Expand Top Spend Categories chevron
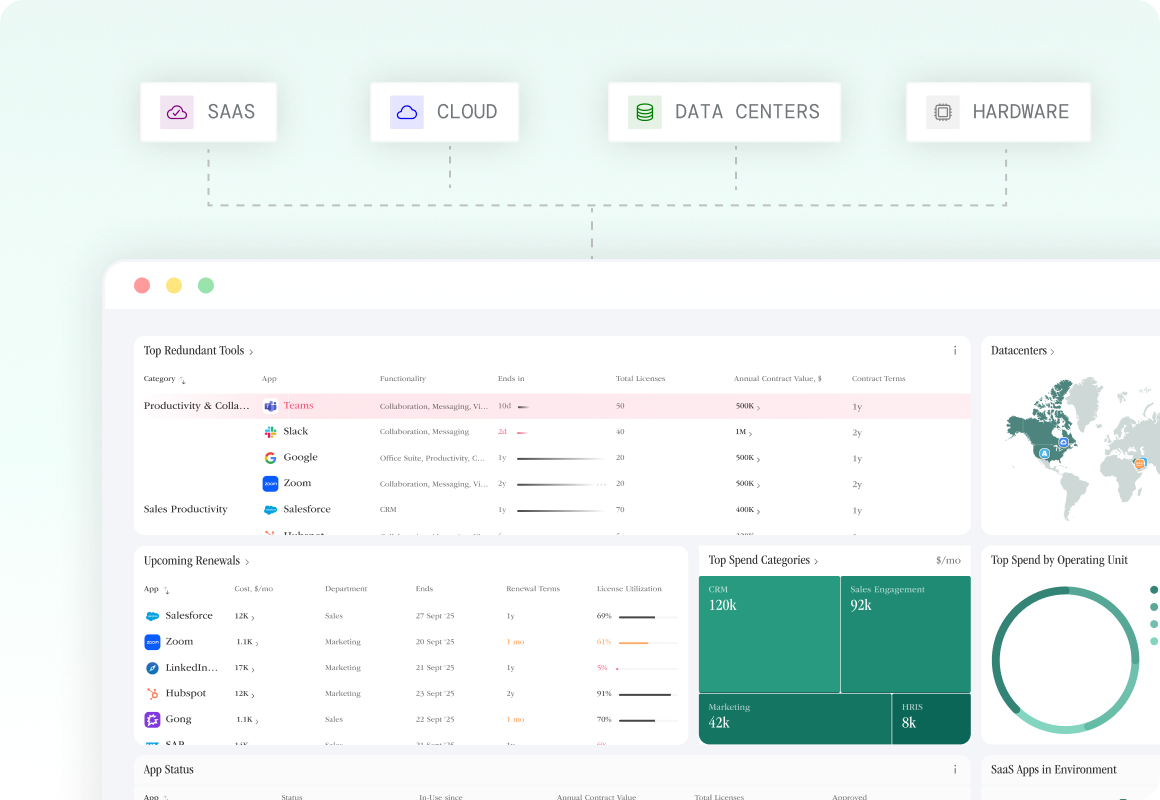Screen dimensions: 1160x800 (x=816, y=562)
